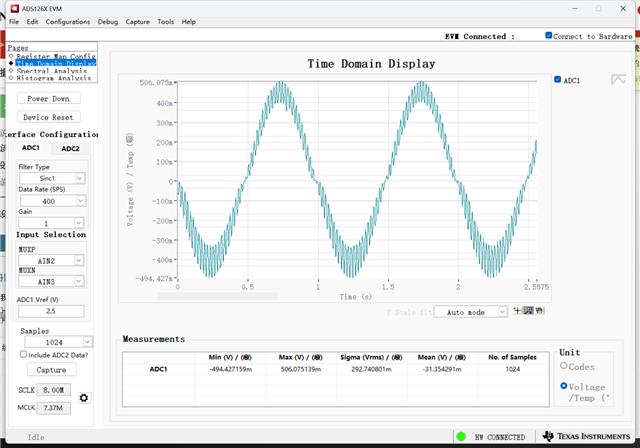640x448 pixels.
Task: Click the Capture button
Action: 51,370
